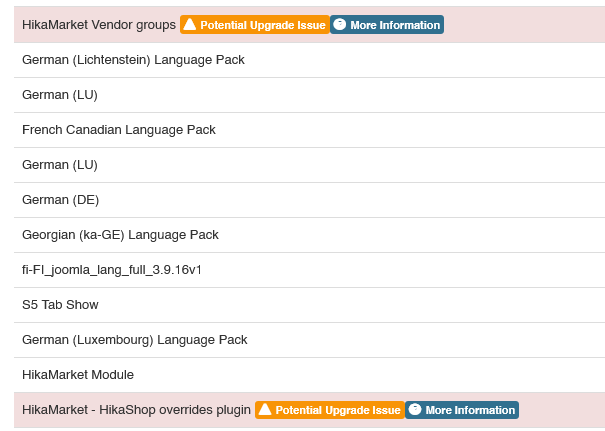Select fi-FI_joomla_lang_full_3.9.16v1 row
This screenshot has height=431, width=605.
pyautogui.click(x=309, y=270)
